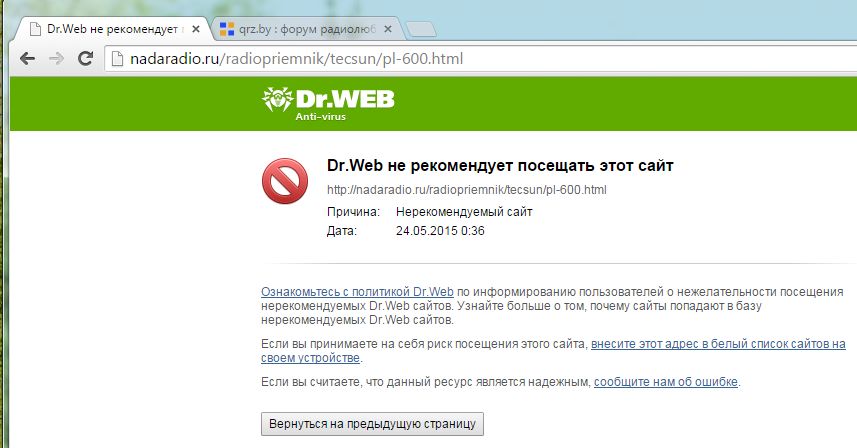
Task: Reload the page with the refresh icon
Action: 84,59
